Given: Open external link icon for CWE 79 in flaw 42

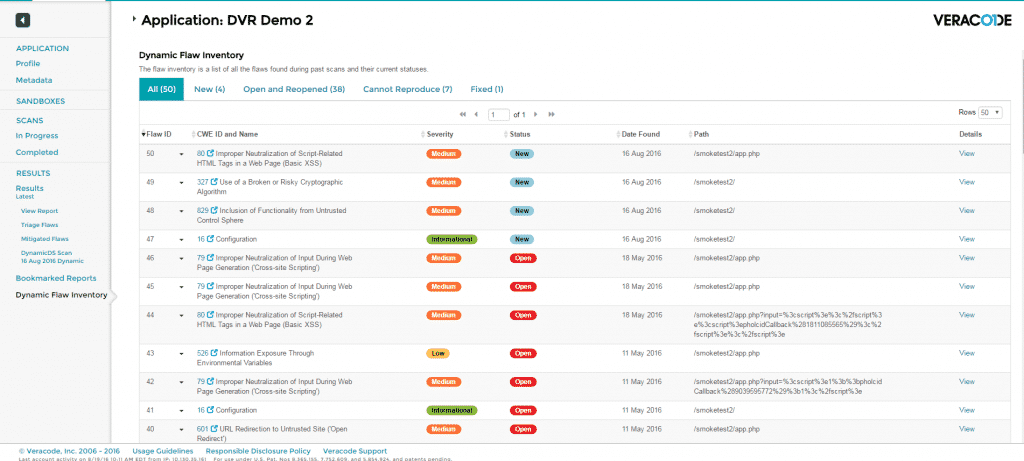Looking at the screenshot, I should [x=211, y=381].
